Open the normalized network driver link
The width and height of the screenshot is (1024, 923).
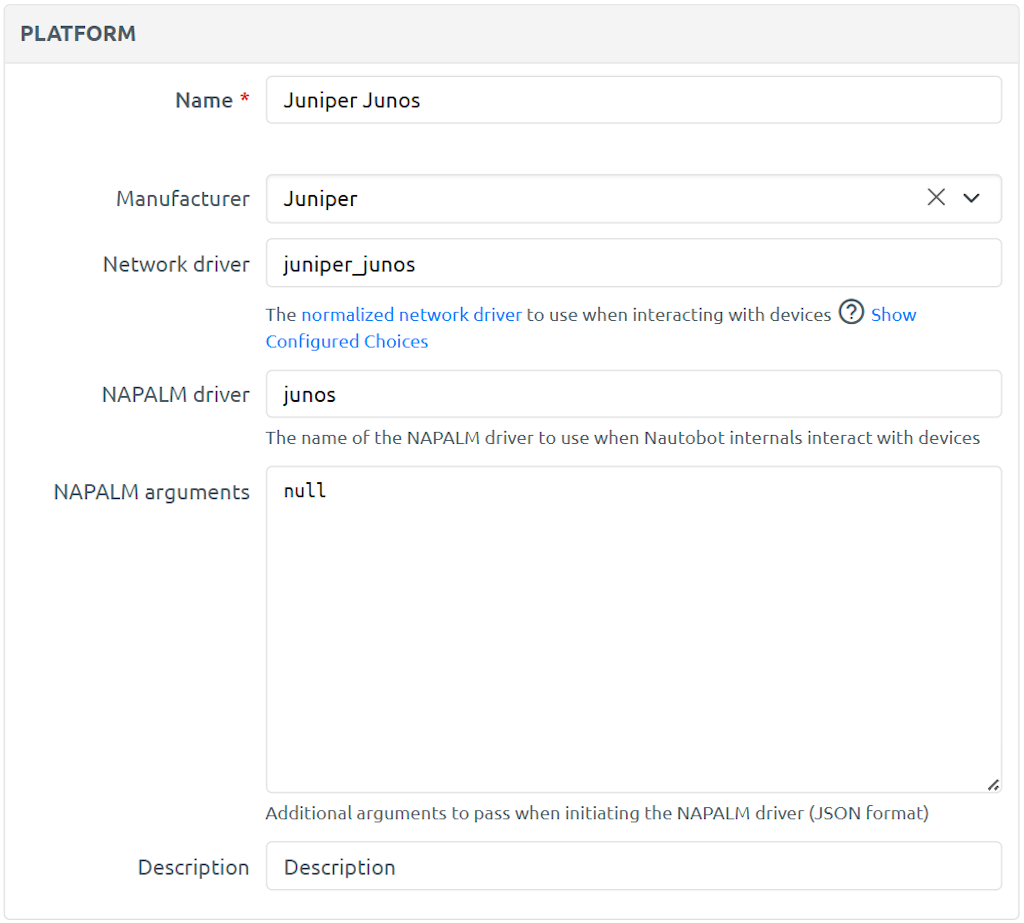[x=413, y=314]
